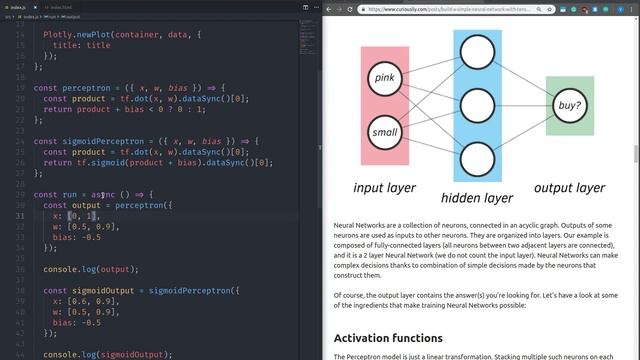Image resolution: width=640 pixels, height=360 pixels.
Task: Bookmark this page with the star
Action: (549, 9)
